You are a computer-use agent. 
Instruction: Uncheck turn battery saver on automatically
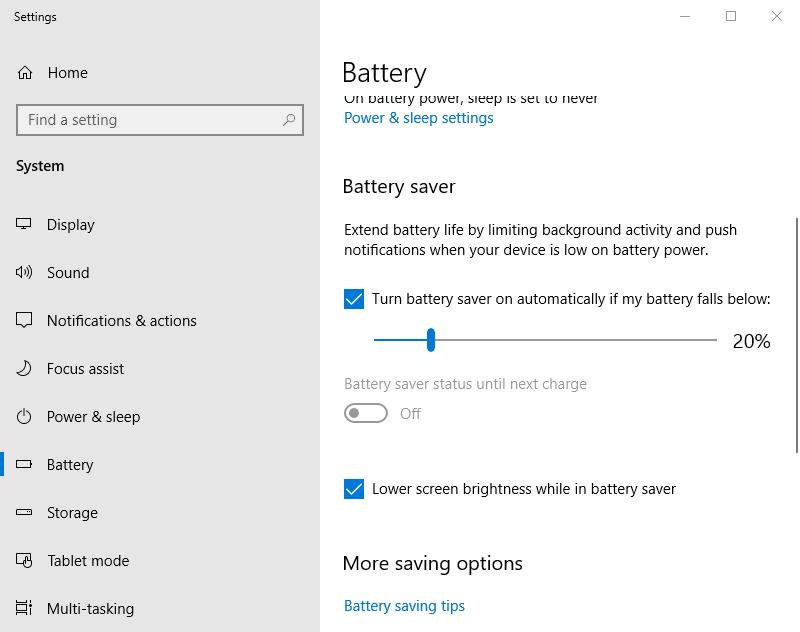(x=354, y=299)
